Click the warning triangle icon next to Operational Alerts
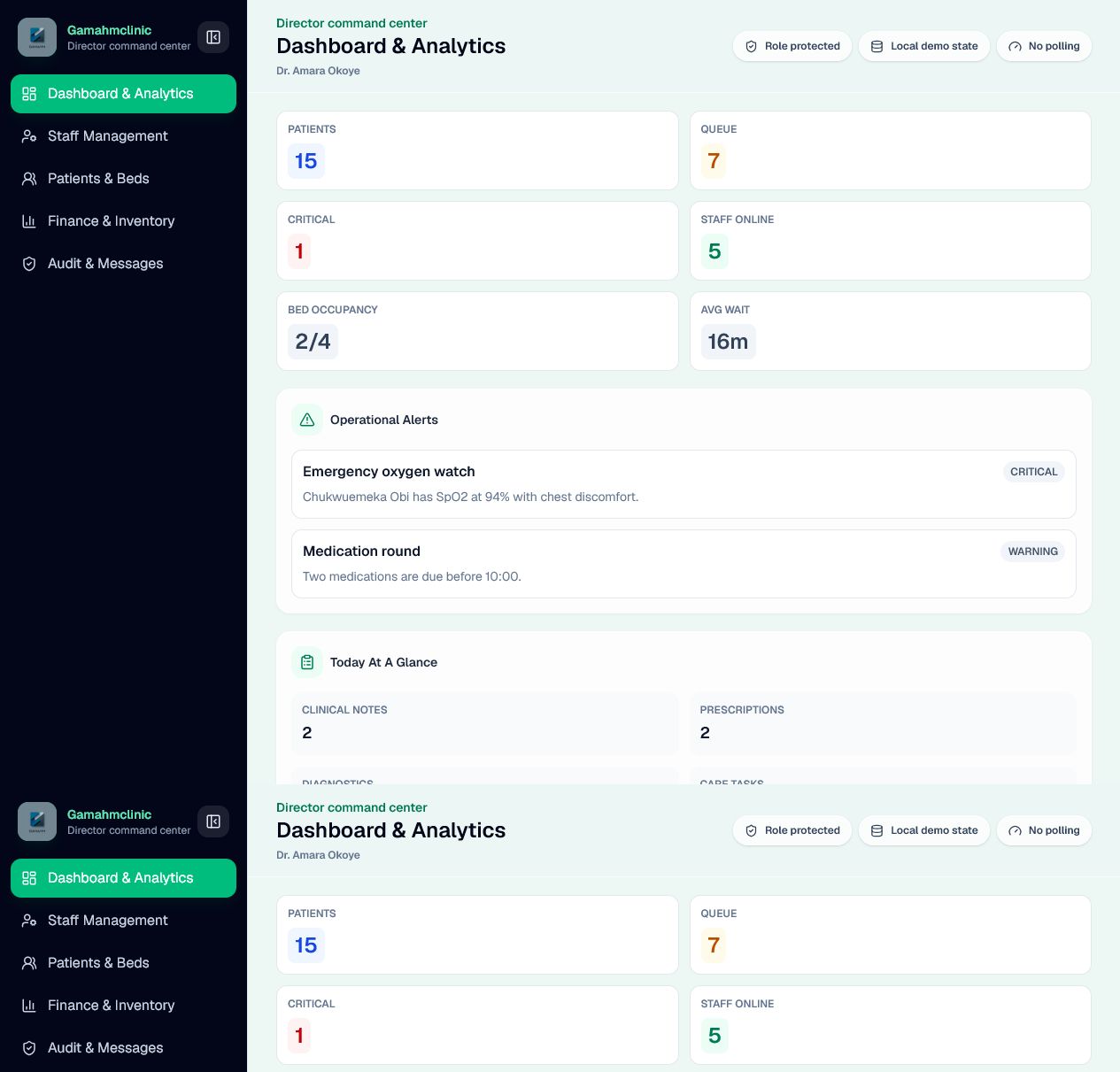Image resolution: width=1120 pixels, height=1072 pixels. coord(307,420)
